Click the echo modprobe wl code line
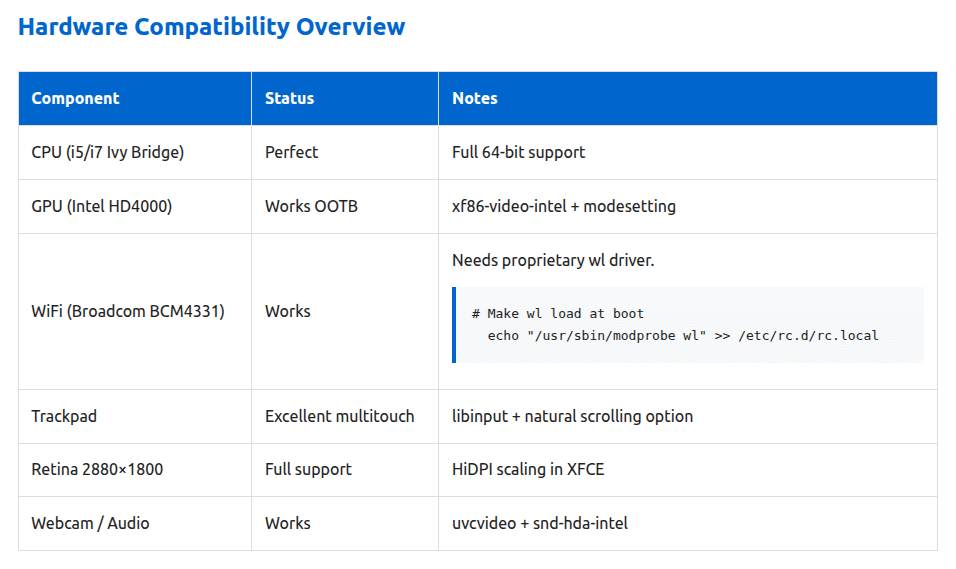The width and height of the screenshot is (956, 569). (683, 335)
